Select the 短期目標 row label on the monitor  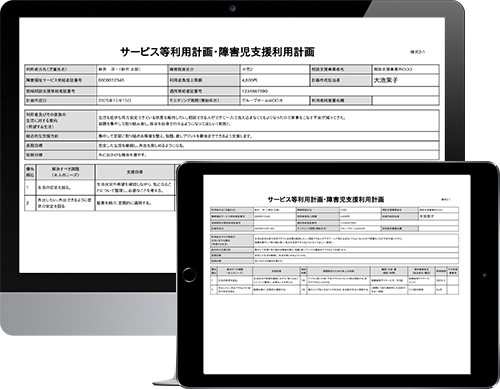[61, 155]
